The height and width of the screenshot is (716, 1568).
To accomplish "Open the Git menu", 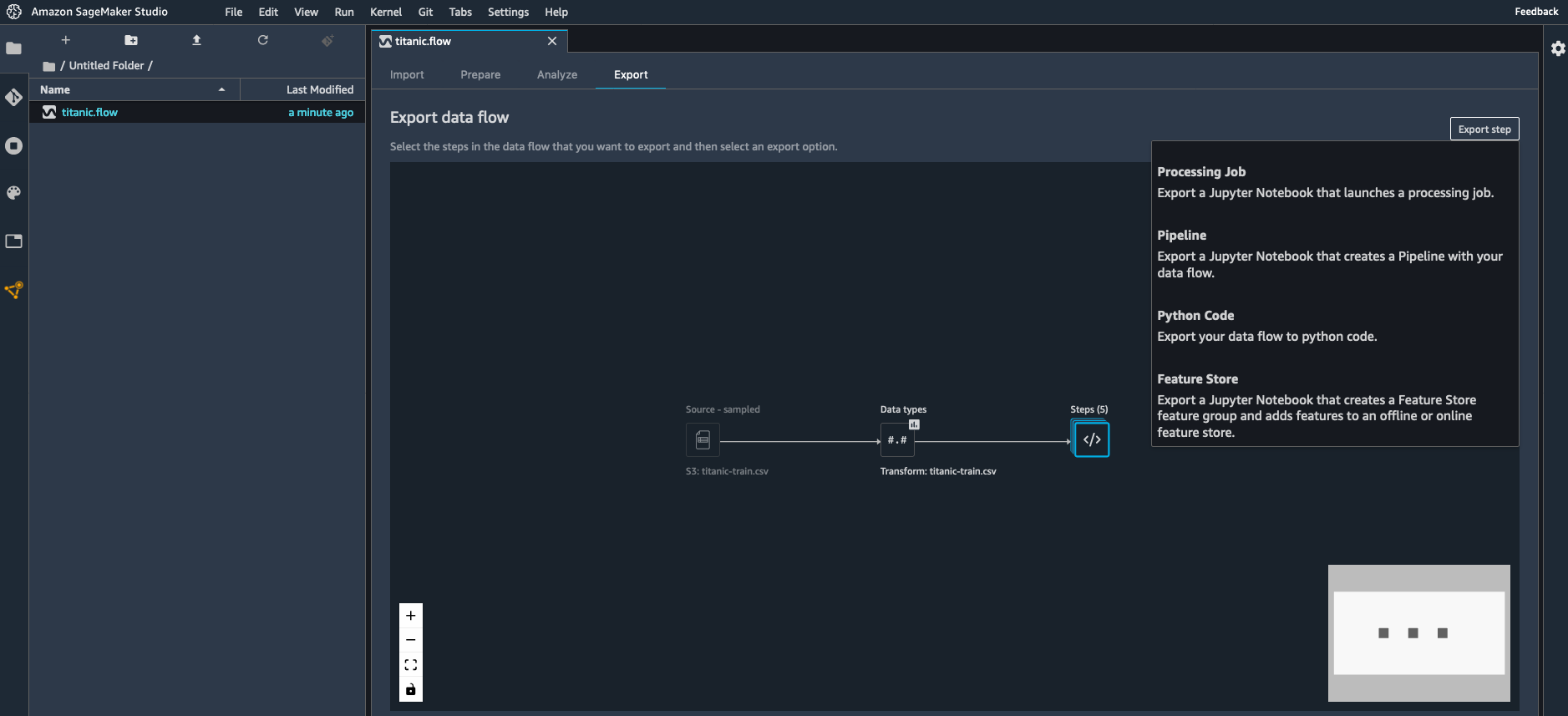I will (x=425, y=12).
